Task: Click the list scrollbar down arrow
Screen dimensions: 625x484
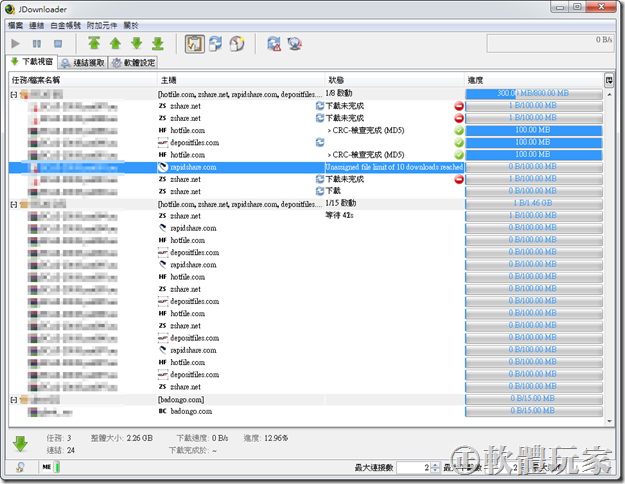Action: (x=609, y=421)
